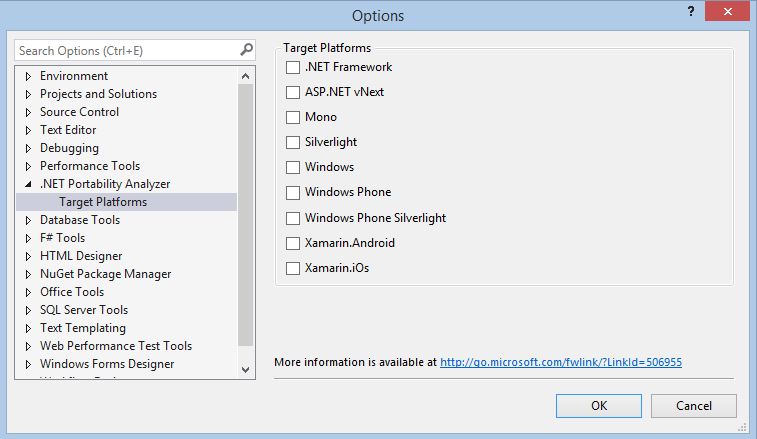
Task: Check the Xamarin.iOs checkbox
Action: coord(293,269)
